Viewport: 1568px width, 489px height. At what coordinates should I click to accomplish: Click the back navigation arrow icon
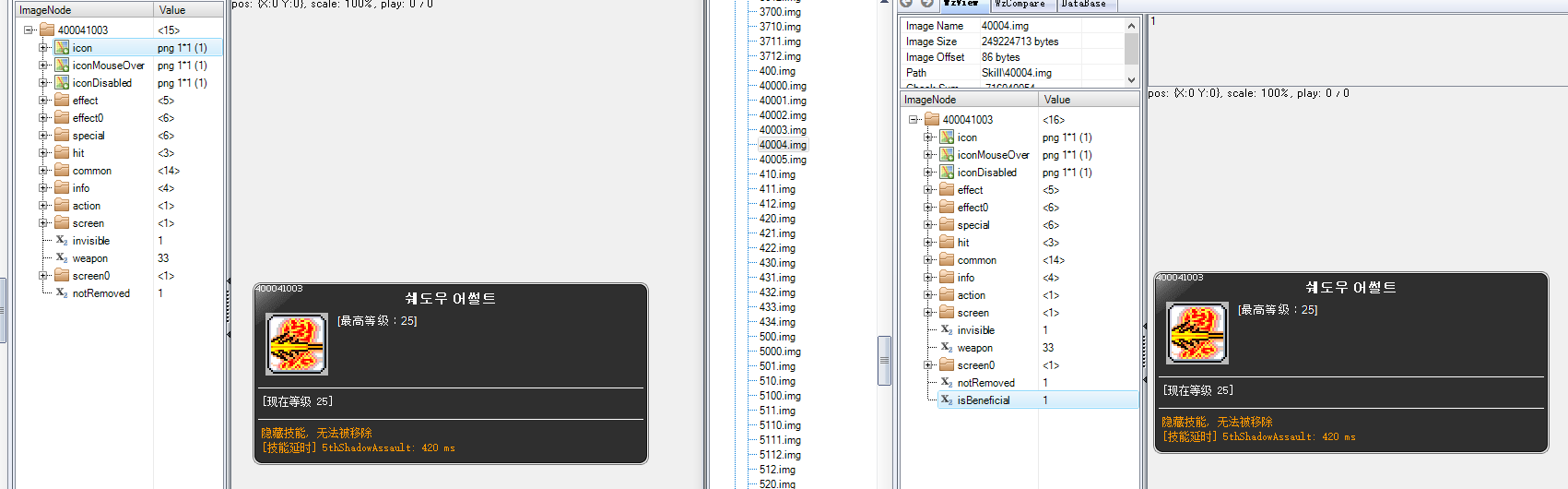(906, 4)
